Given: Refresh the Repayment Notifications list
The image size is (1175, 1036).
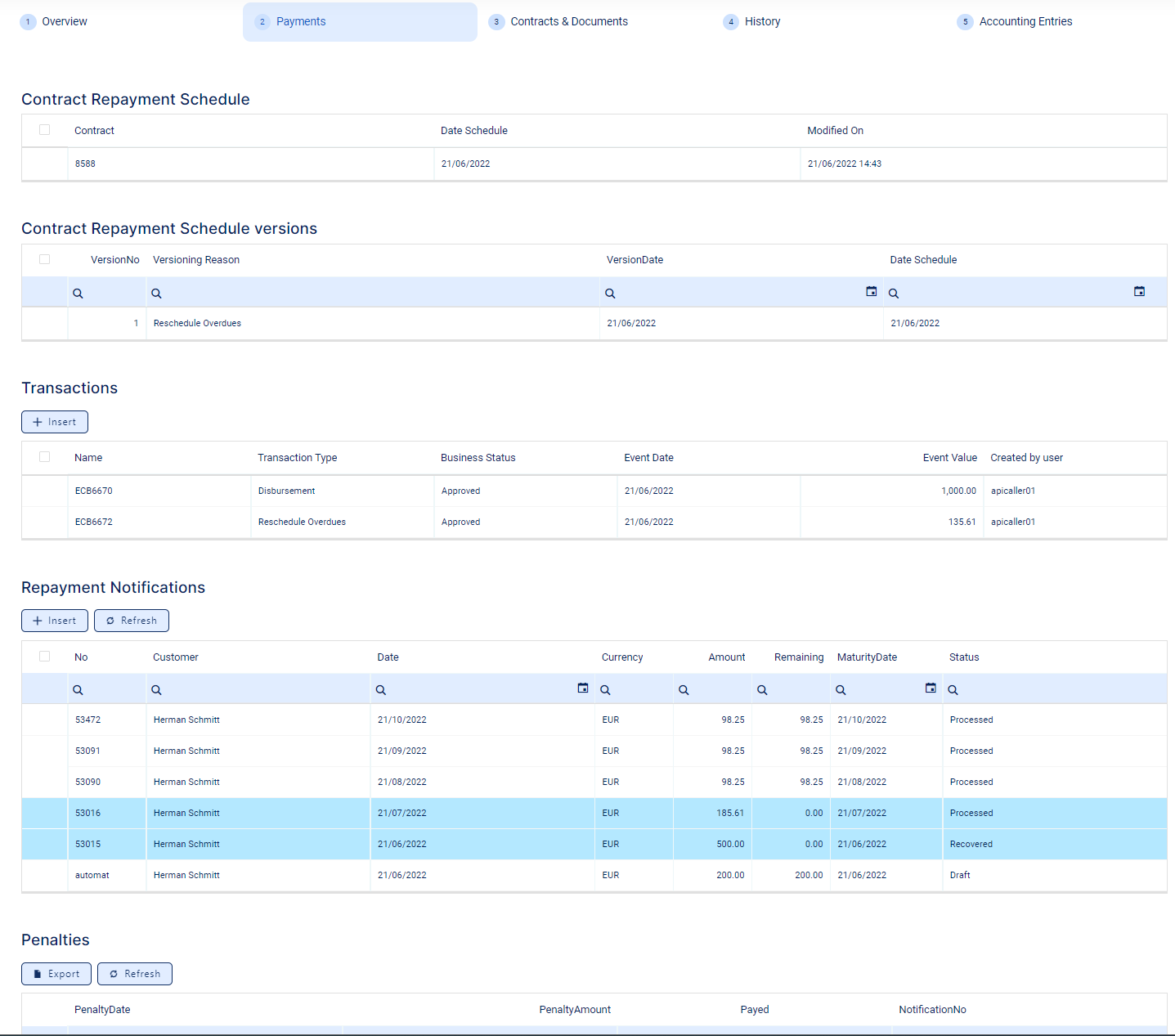Looking at the screenshot, I should (x=132, y=621).
